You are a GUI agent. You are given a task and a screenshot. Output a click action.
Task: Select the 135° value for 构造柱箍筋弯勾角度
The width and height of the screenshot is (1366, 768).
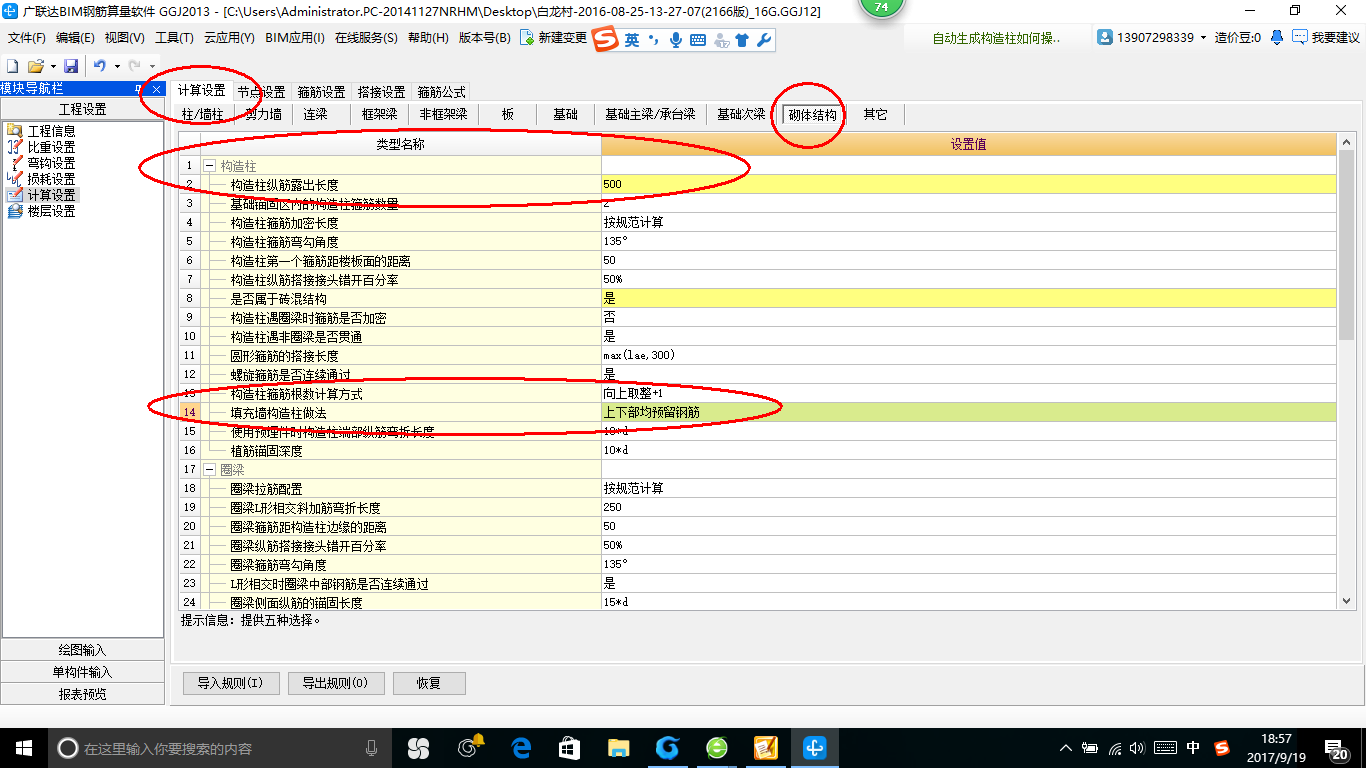pos(969,241)
